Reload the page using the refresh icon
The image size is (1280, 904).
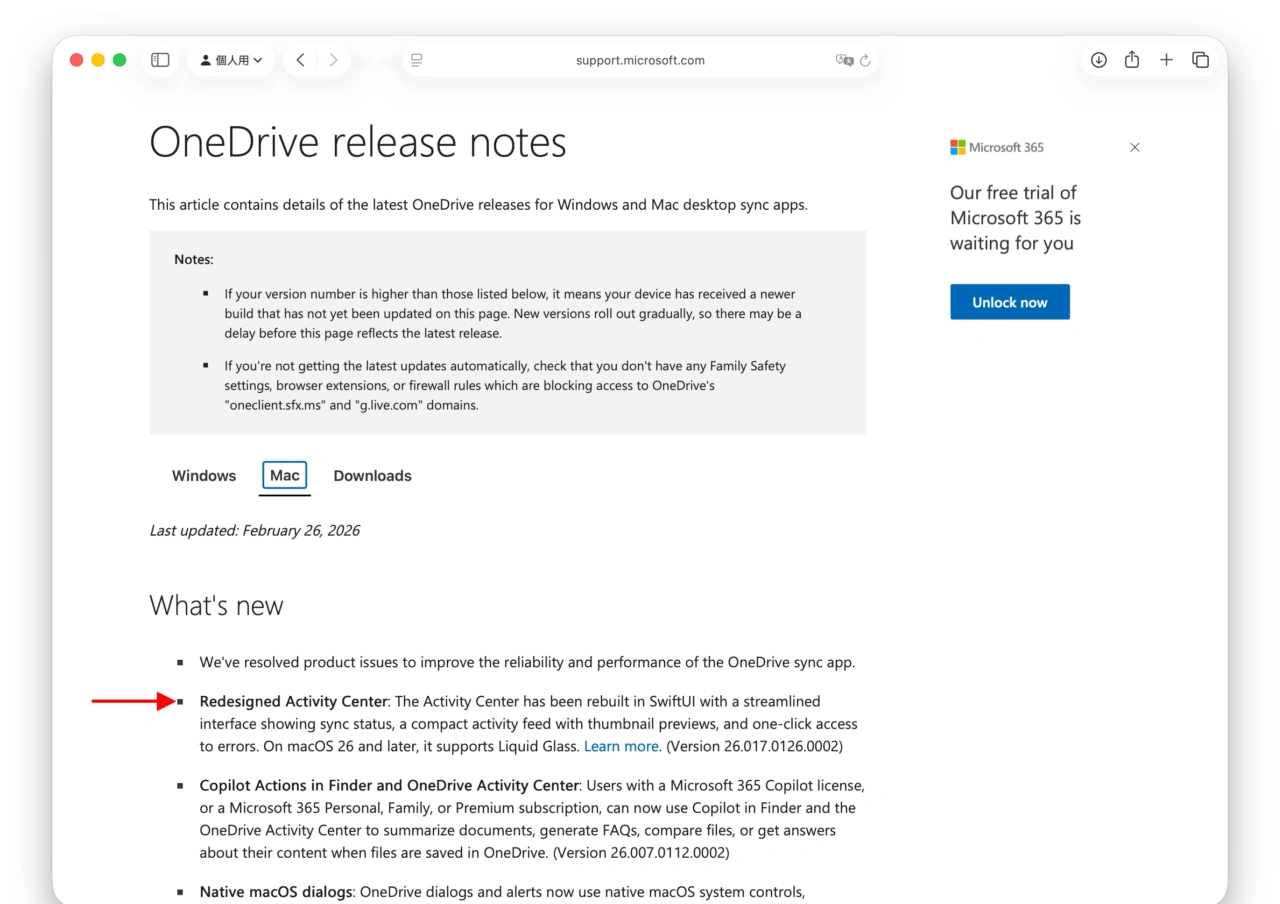point(866,60)
